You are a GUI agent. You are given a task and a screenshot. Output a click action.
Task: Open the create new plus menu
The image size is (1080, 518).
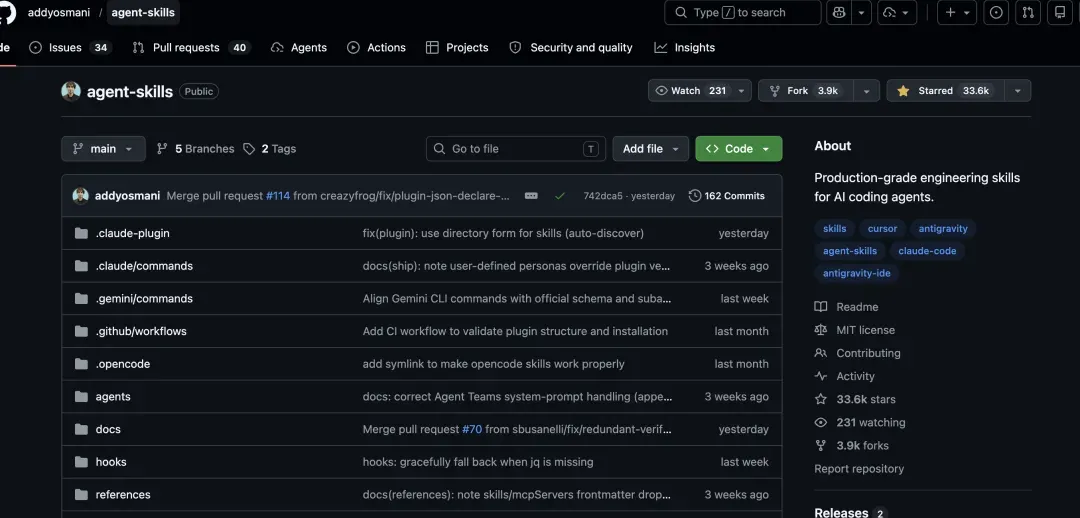[957, 12]
